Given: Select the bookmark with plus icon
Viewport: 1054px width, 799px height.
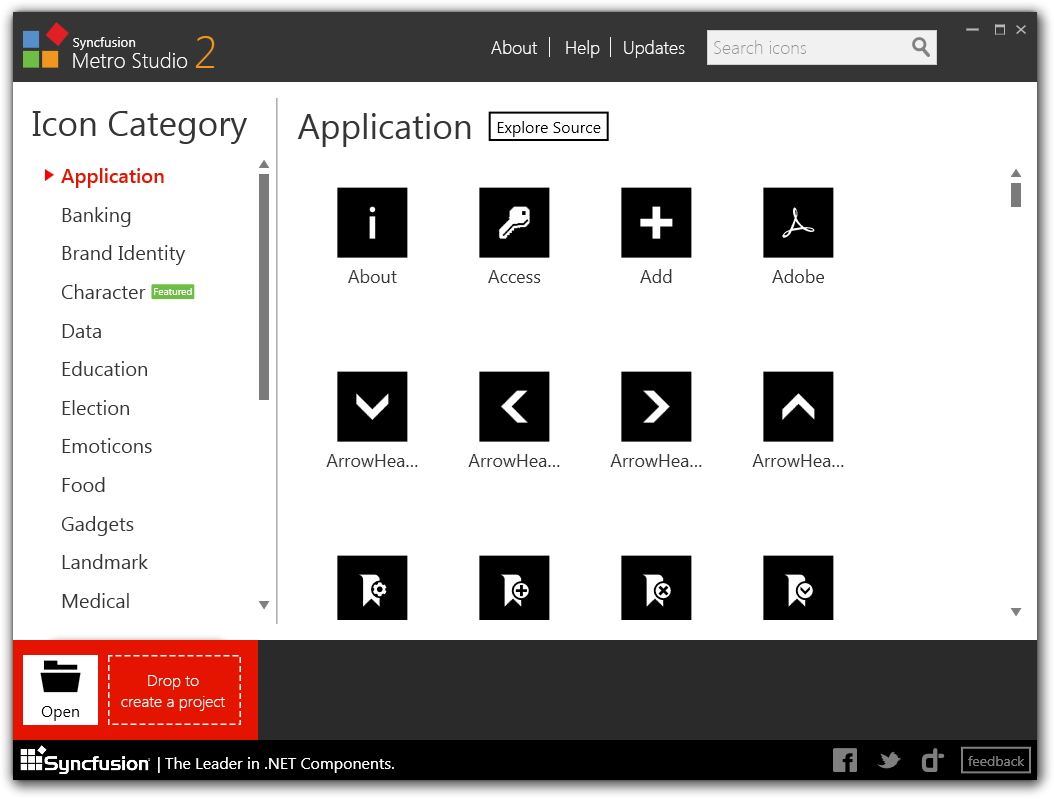Looking at the screenshot, I should [514, 589].
